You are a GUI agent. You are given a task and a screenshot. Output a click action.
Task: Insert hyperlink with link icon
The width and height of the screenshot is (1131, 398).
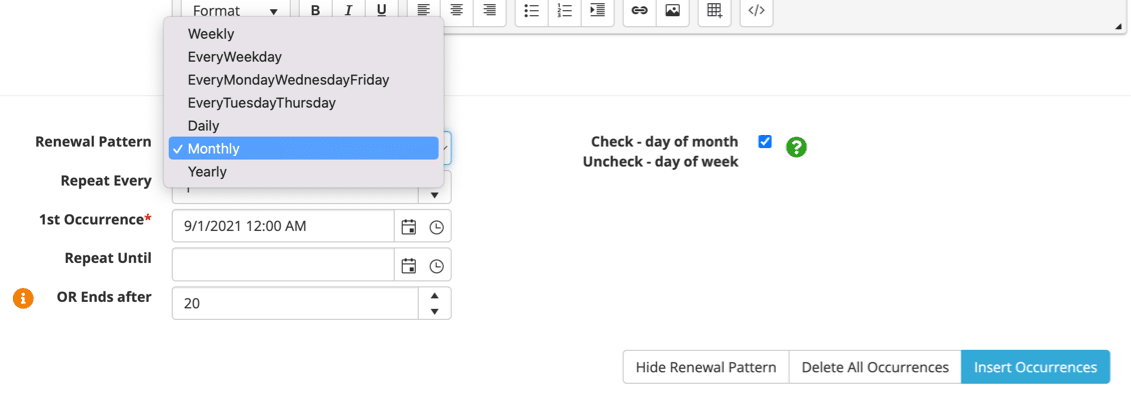click(639, 11)
